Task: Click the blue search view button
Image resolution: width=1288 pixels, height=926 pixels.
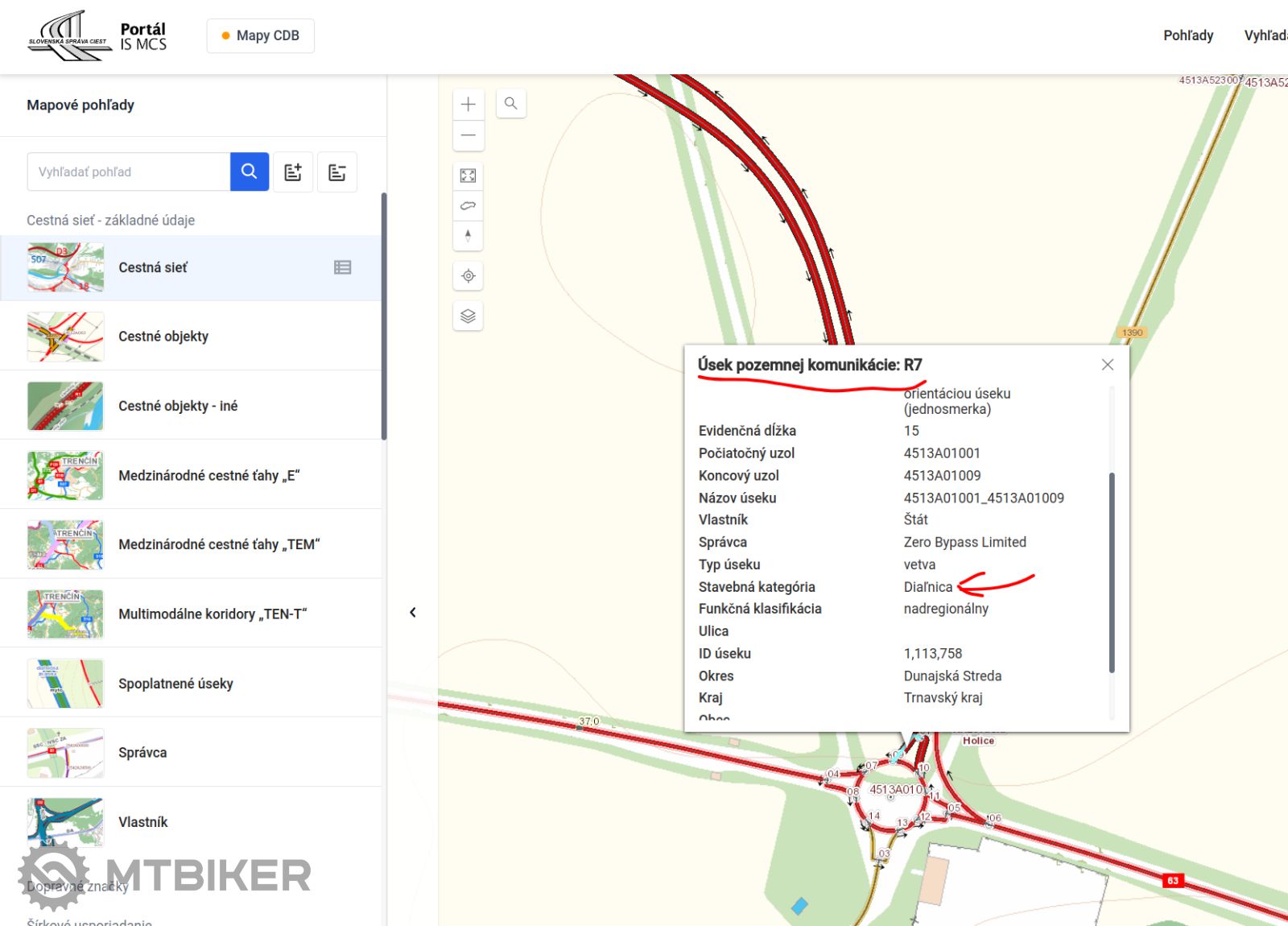Action: click(x=250, y=172)
